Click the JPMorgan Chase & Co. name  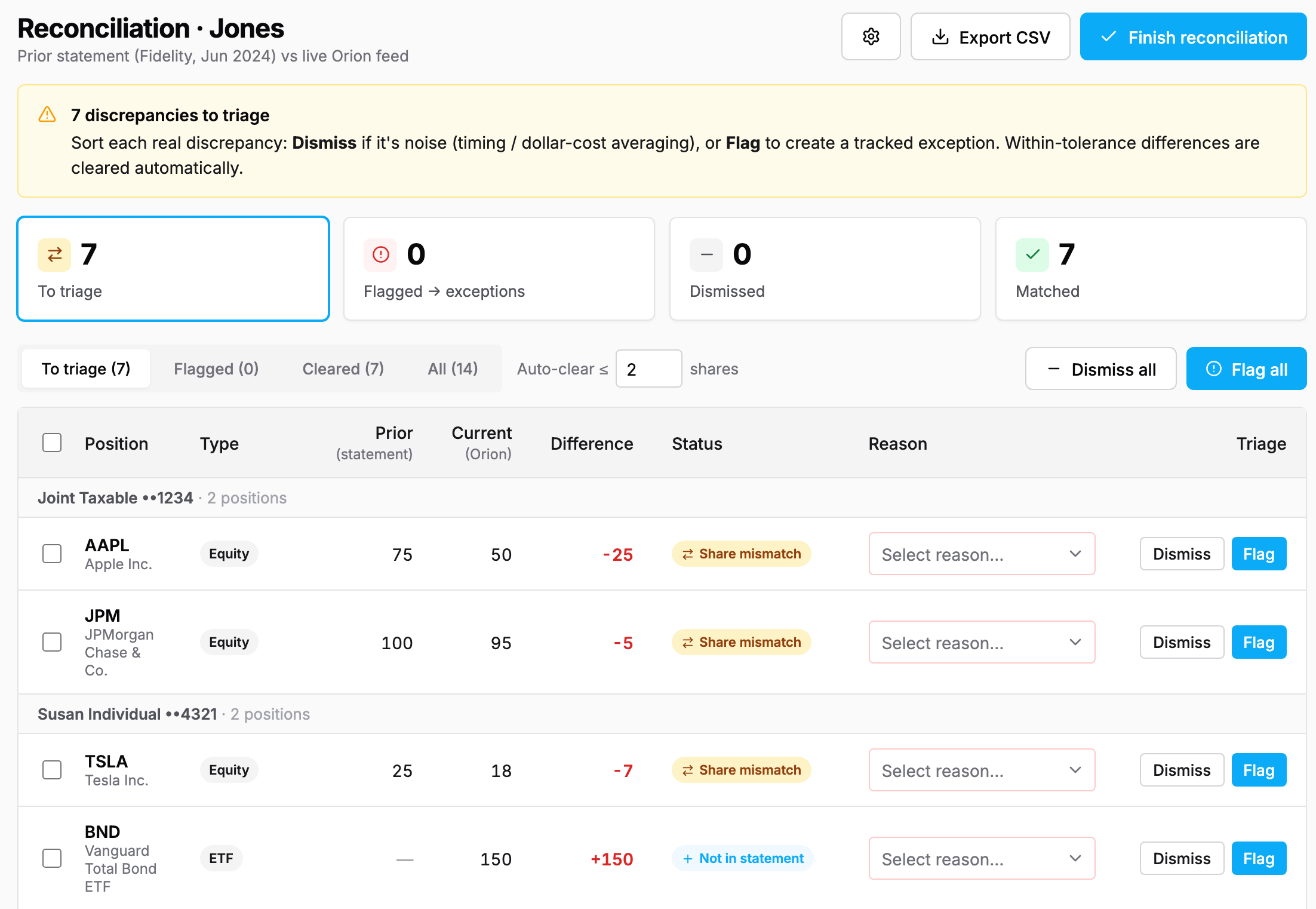tap(119, 652)
